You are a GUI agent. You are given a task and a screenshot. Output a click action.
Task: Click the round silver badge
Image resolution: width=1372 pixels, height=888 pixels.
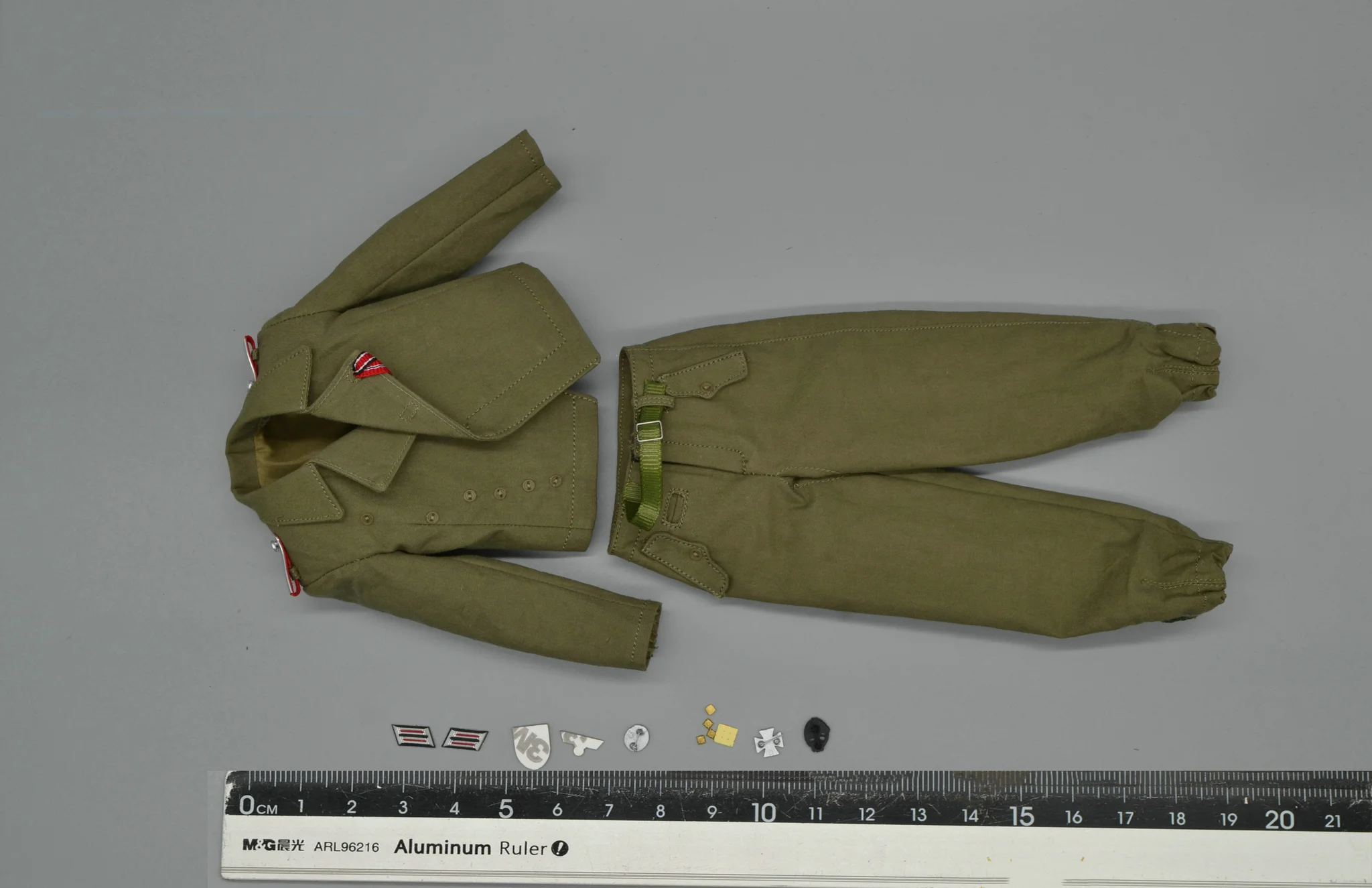coord(636,738)
